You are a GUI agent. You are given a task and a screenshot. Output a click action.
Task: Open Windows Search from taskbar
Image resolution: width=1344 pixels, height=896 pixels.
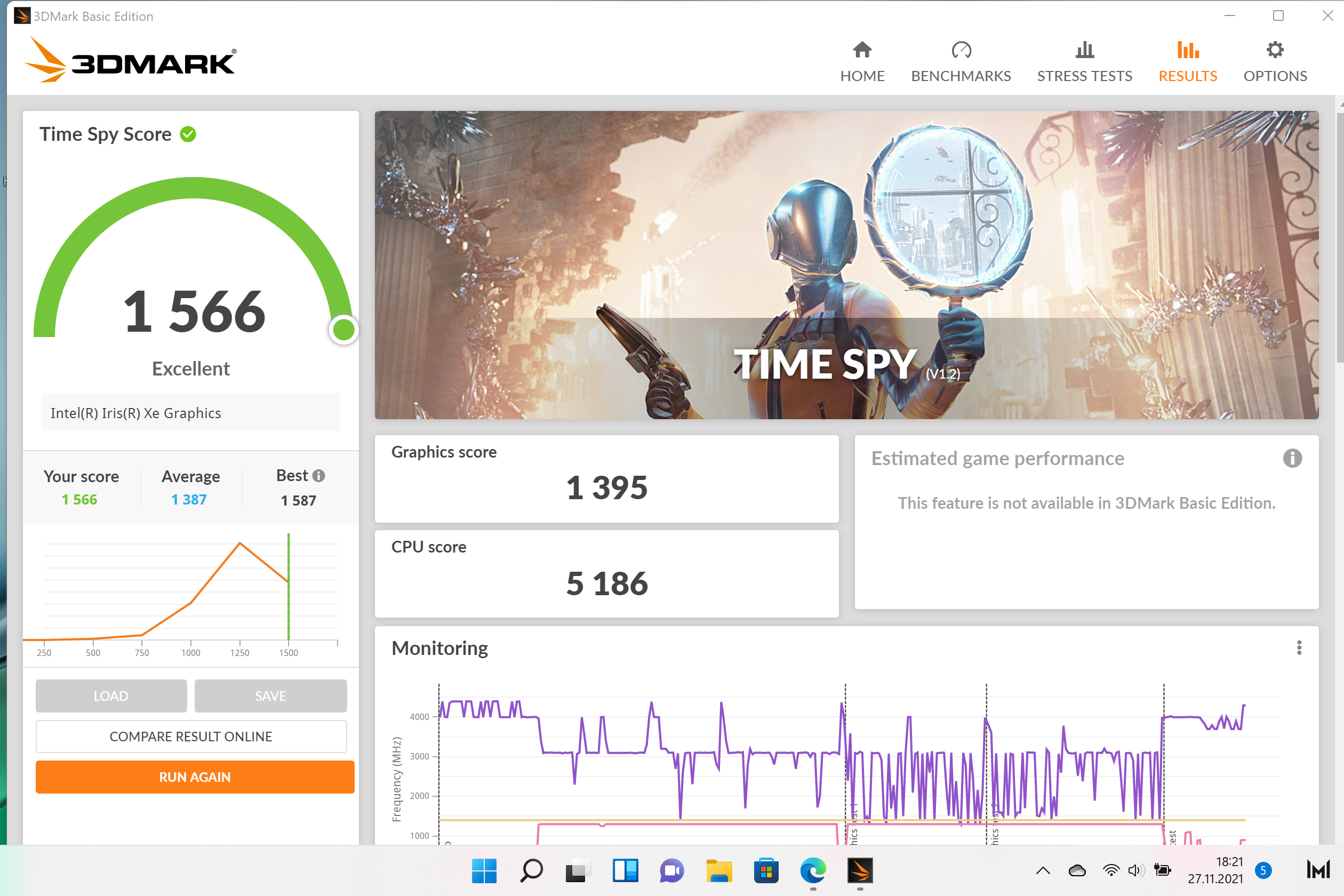click(x=531, y=870)
